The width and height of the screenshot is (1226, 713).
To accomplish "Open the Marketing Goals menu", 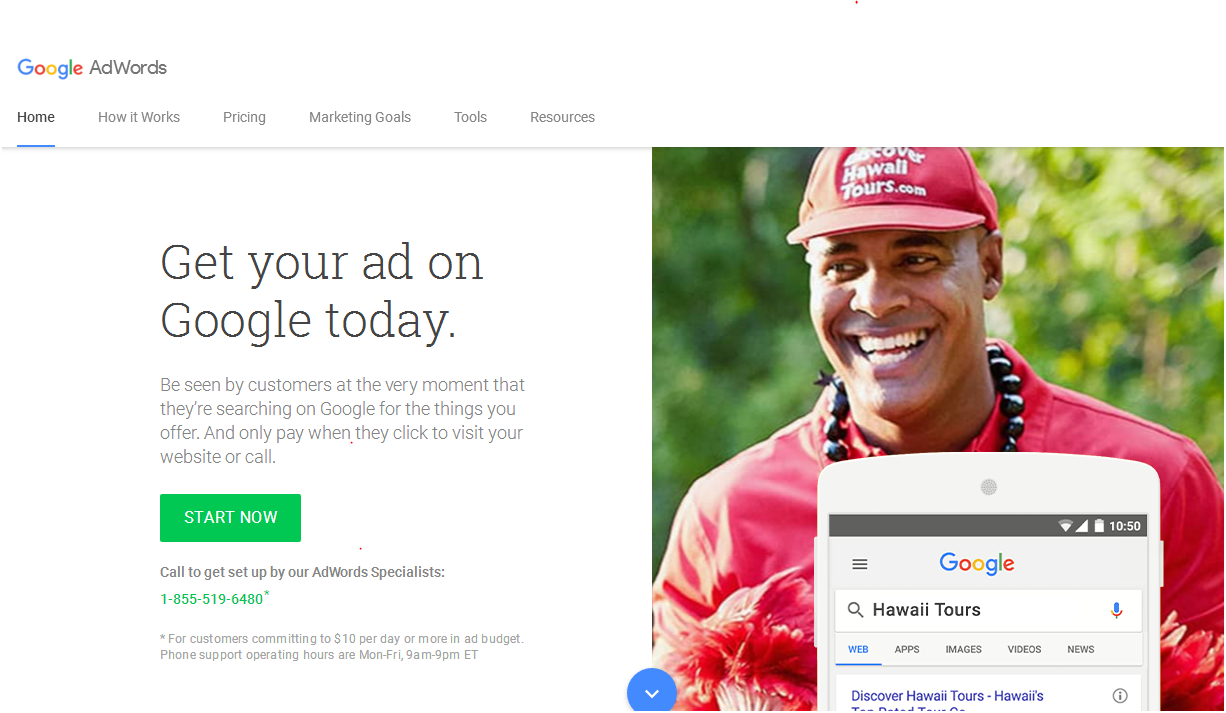I will 360,117.
